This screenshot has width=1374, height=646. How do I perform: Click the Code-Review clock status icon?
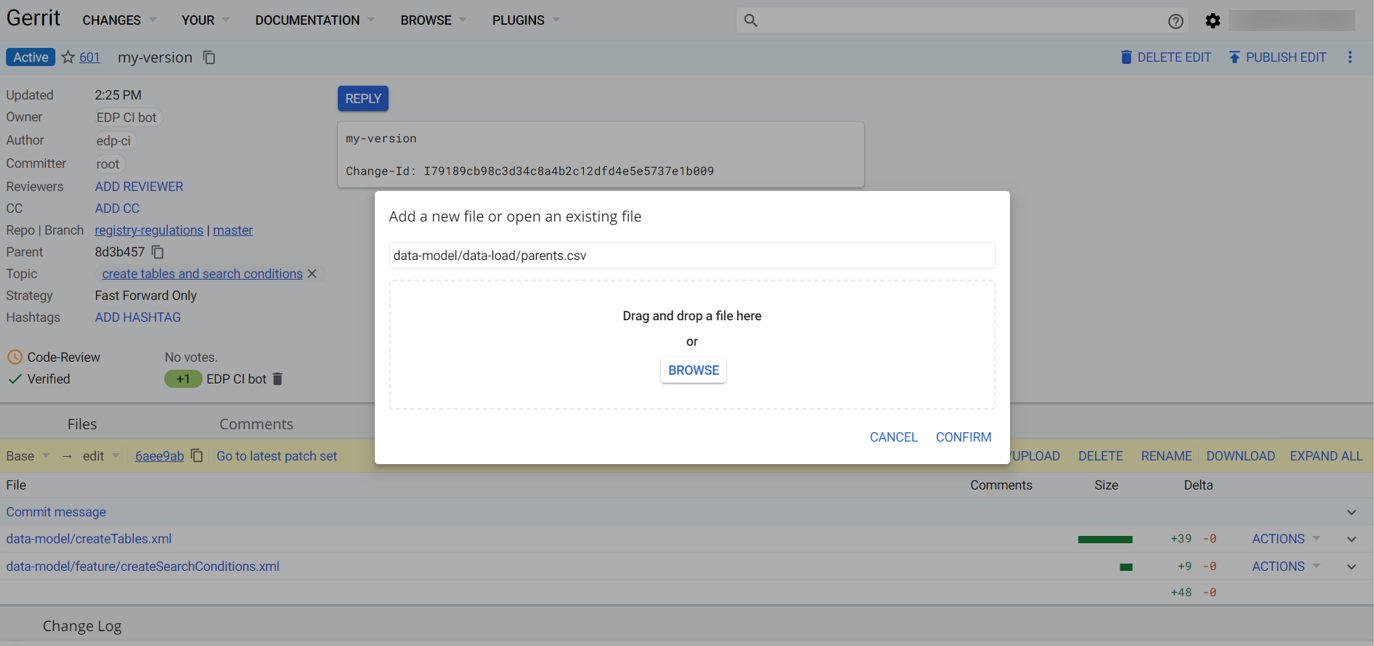coord(14,357)
